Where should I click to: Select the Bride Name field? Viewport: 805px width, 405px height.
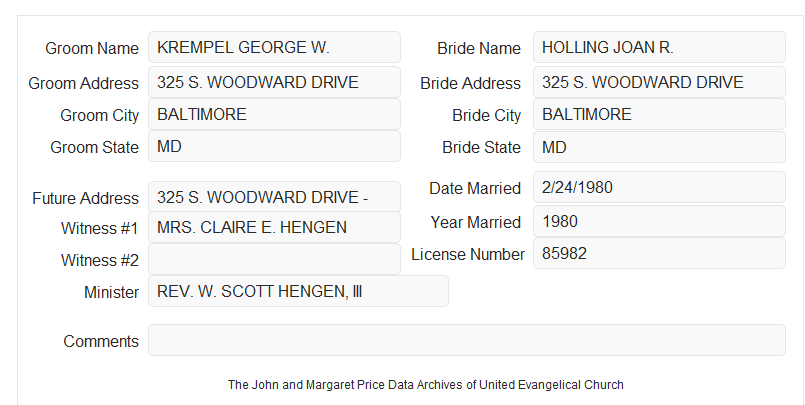659,47
